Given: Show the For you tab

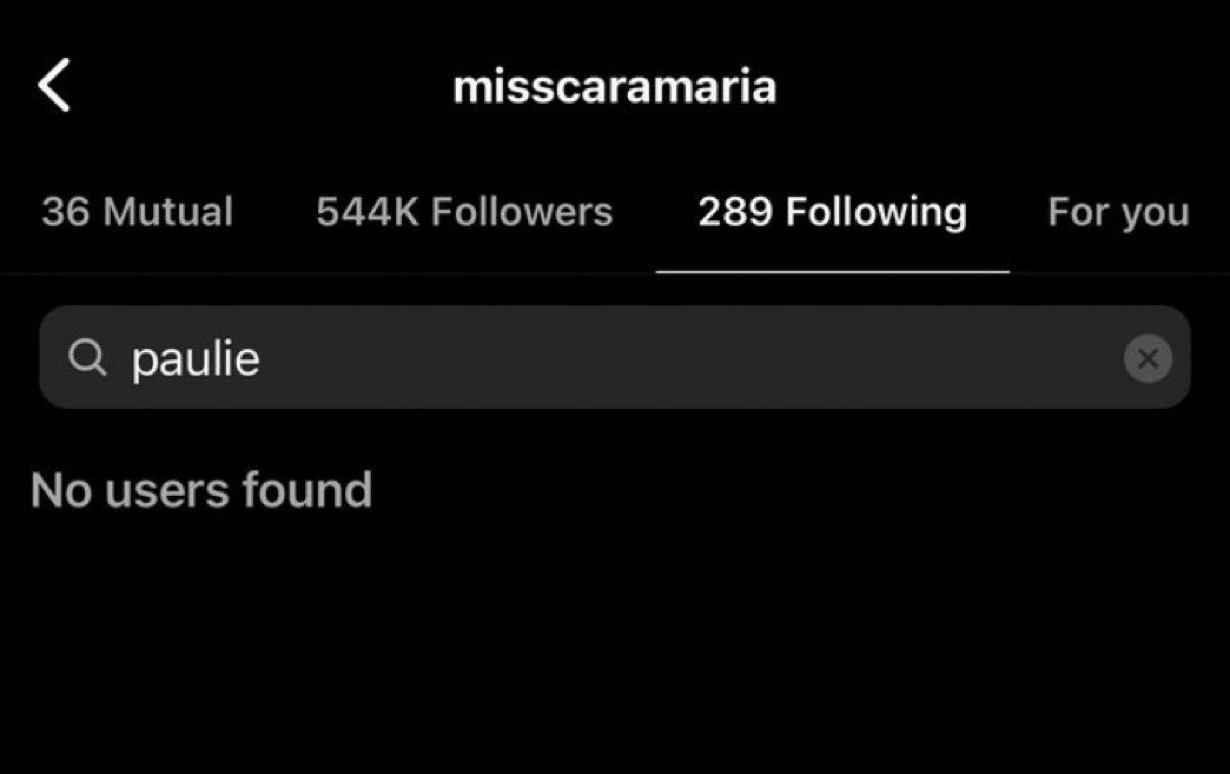Looking at the screenshot, I should click(1118, 213).
